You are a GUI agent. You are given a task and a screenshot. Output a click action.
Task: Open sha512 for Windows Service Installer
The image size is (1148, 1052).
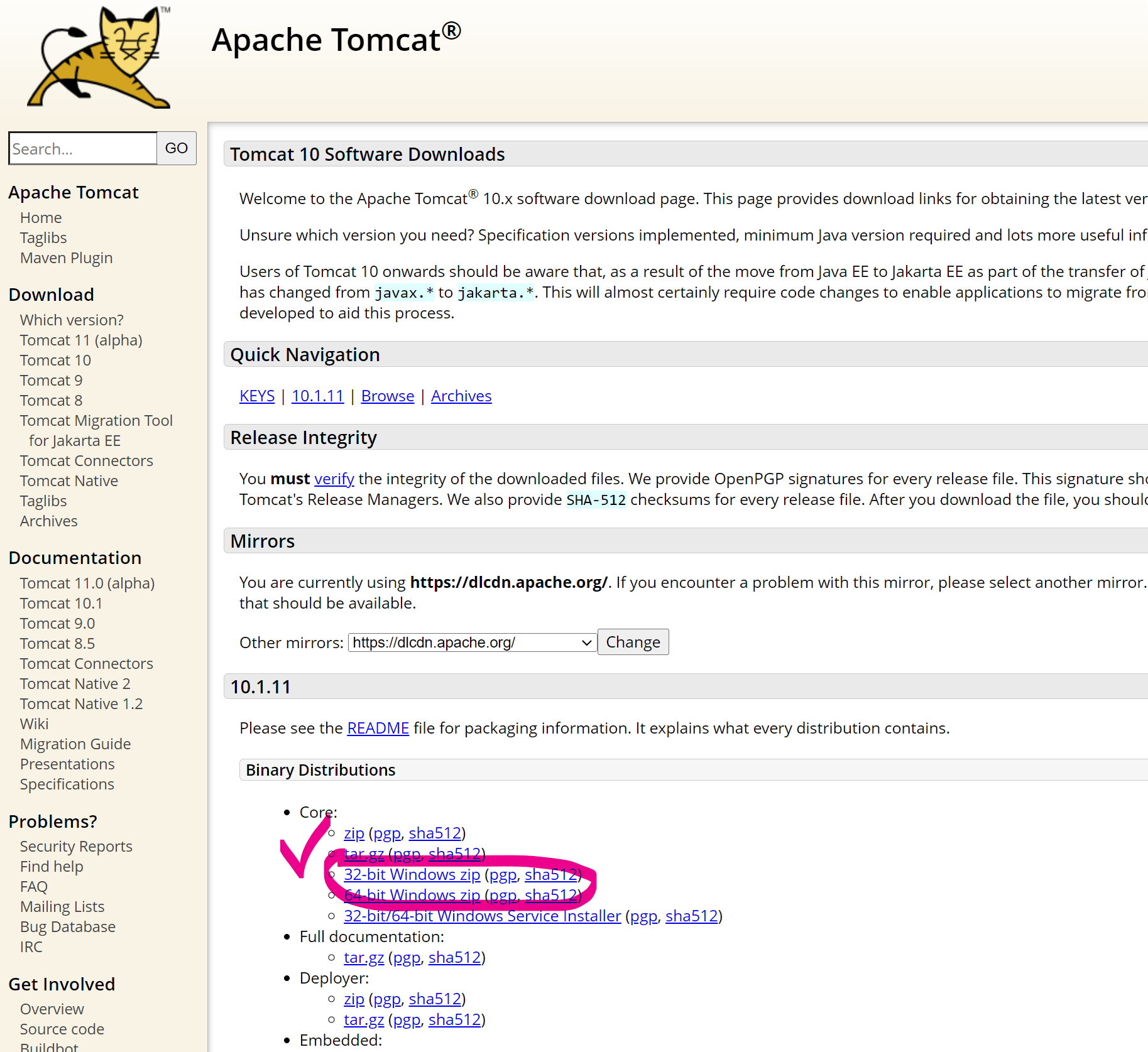(x=692, y=916)
